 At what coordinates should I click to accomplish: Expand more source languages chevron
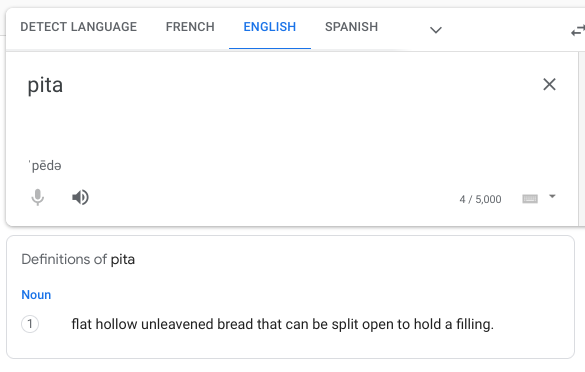[x=436, y=30]
